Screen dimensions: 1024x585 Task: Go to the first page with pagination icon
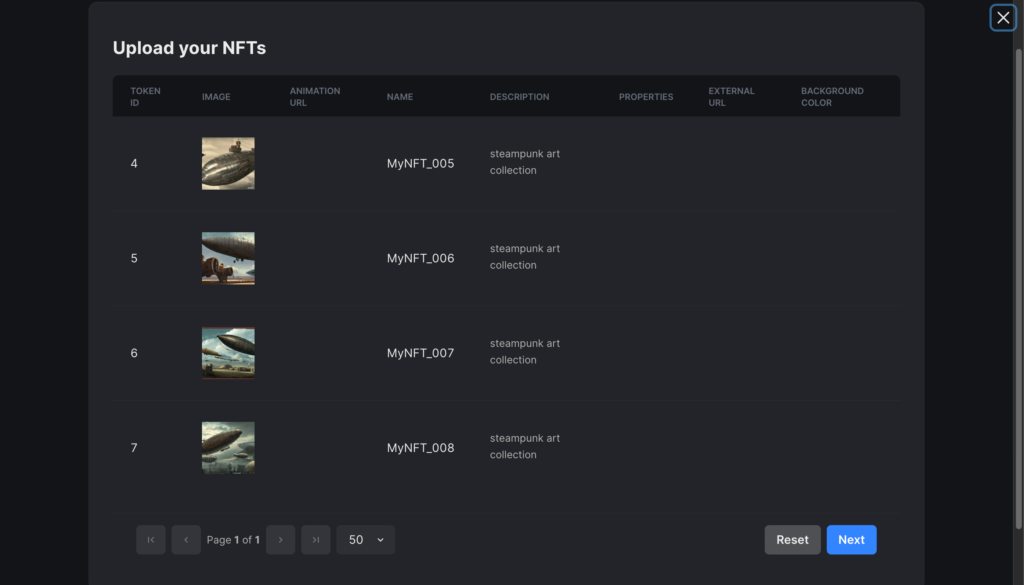[x=151, y=540]
